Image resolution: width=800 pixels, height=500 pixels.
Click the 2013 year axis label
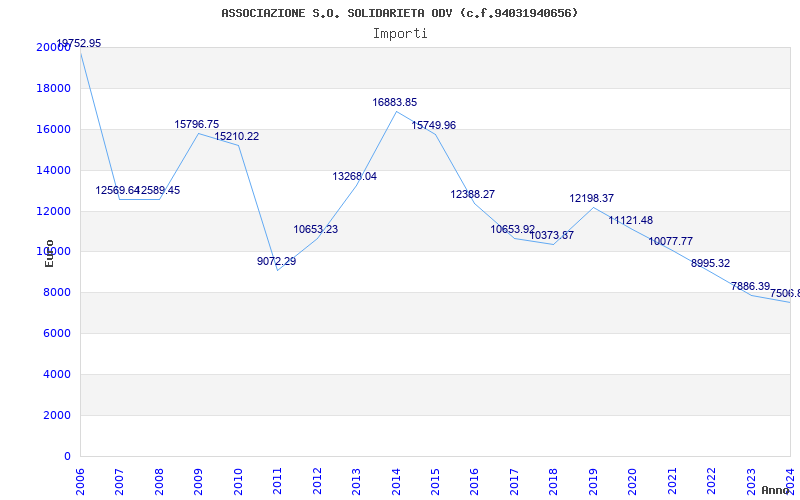(x=356, y=482)
